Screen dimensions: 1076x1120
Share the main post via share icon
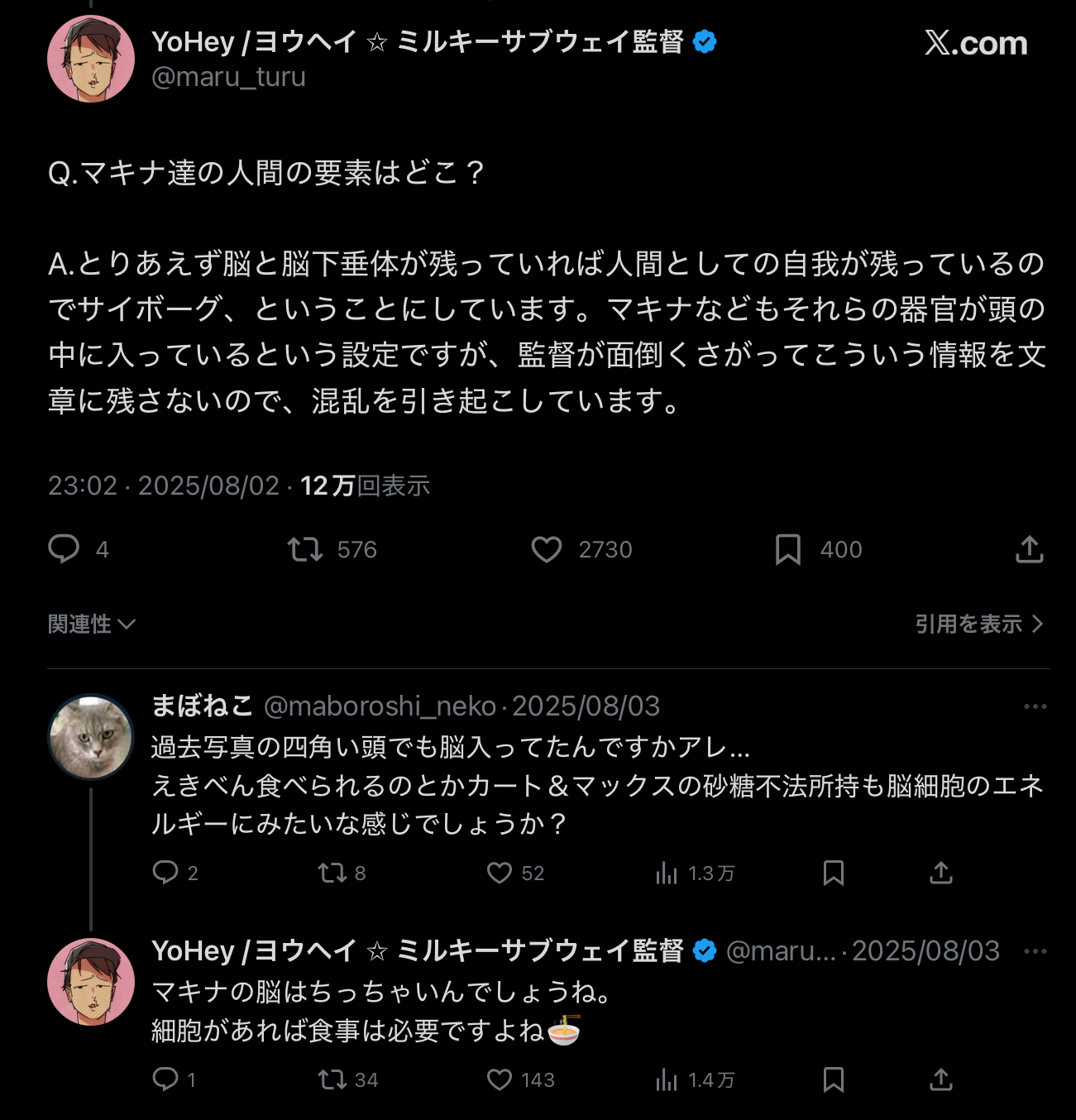(x=1029, y=549)
